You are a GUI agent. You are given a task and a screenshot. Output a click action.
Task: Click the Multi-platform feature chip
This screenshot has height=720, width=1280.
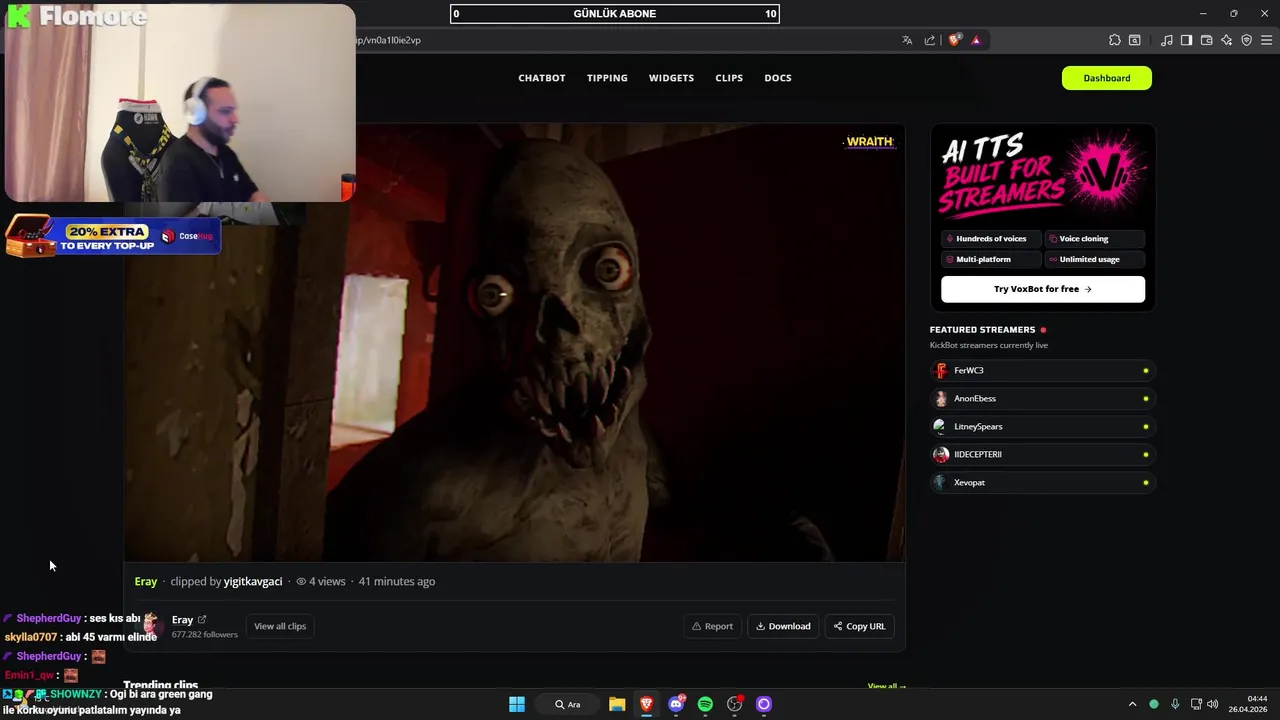click(991, 259)
